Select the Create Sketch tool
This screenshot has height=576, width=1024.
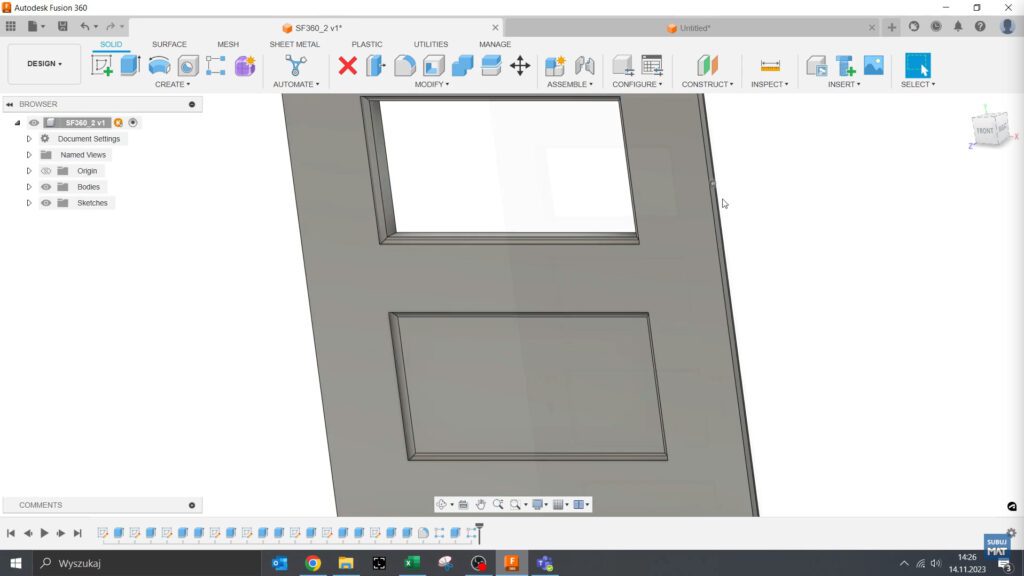(105, 66)
